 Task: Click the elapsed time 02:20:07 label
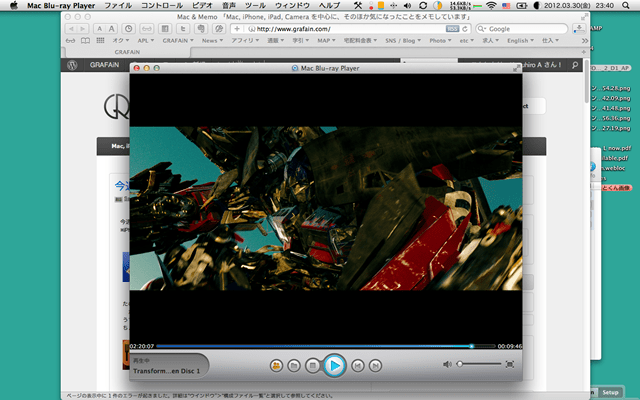click(142, 346)
